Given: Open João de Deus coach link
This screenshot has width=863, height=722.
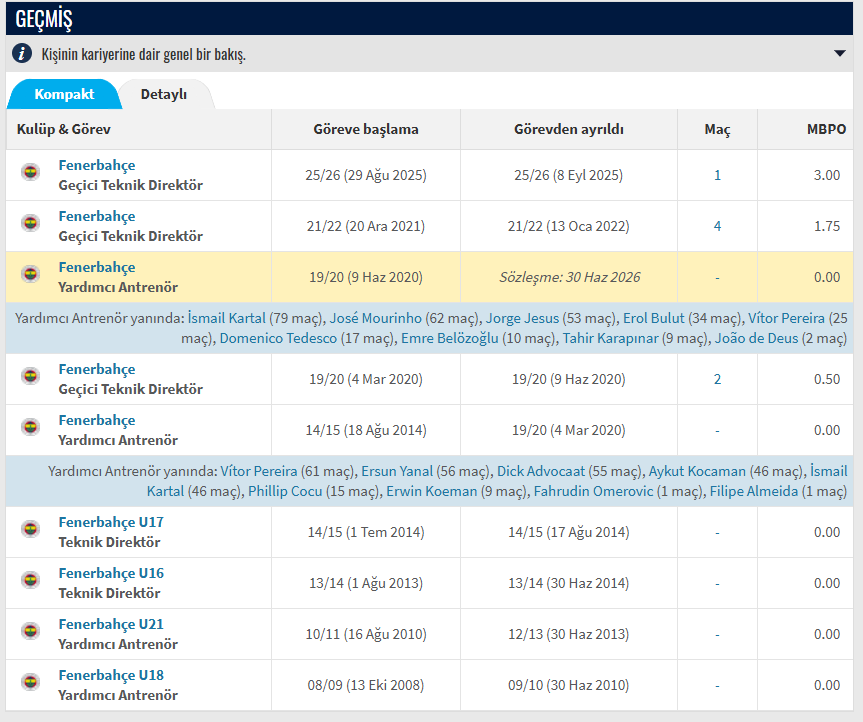Looking at the screenshot, I should [x=756, y=338].
